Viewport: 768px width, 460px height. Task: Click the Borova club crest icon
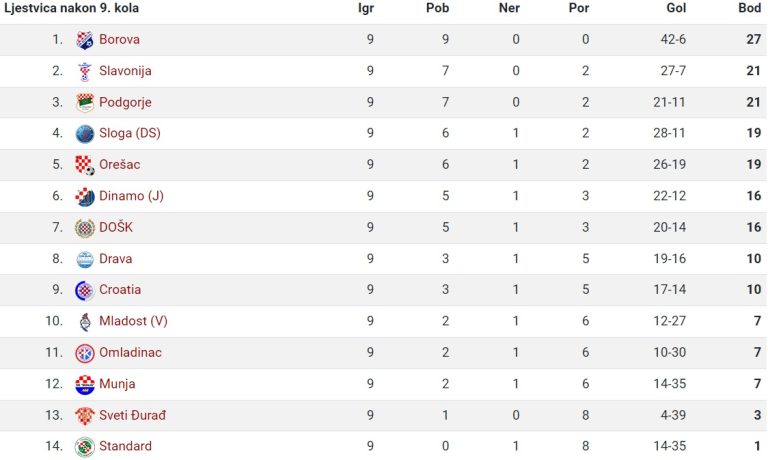[x=85, y=40]
